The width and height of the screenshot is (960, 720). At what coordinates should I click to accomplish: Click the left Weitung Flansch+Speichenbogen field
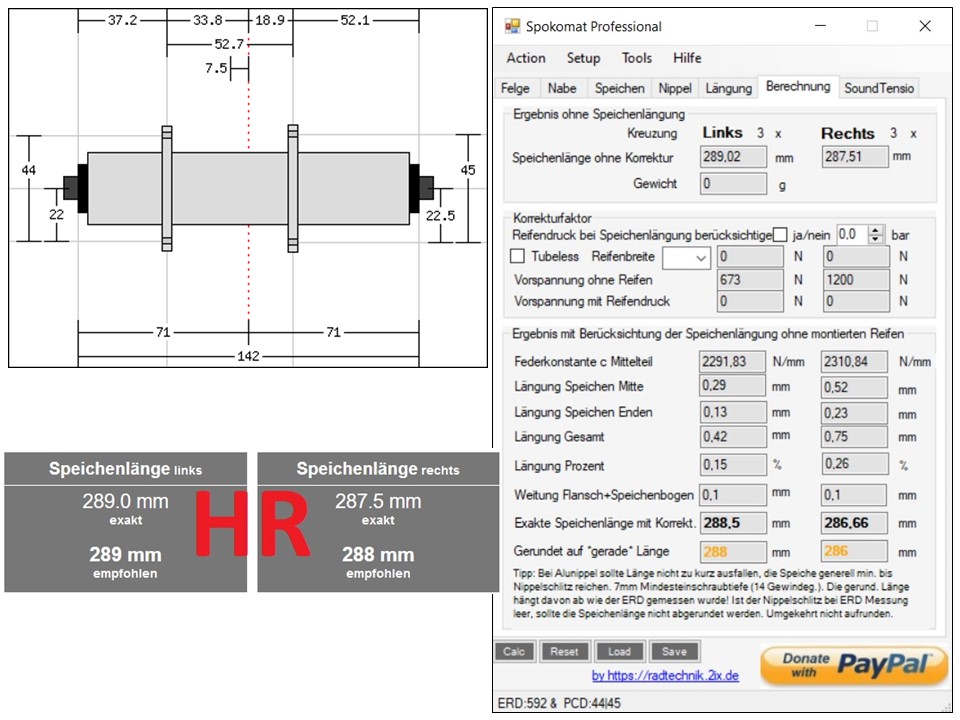(733, 495)
